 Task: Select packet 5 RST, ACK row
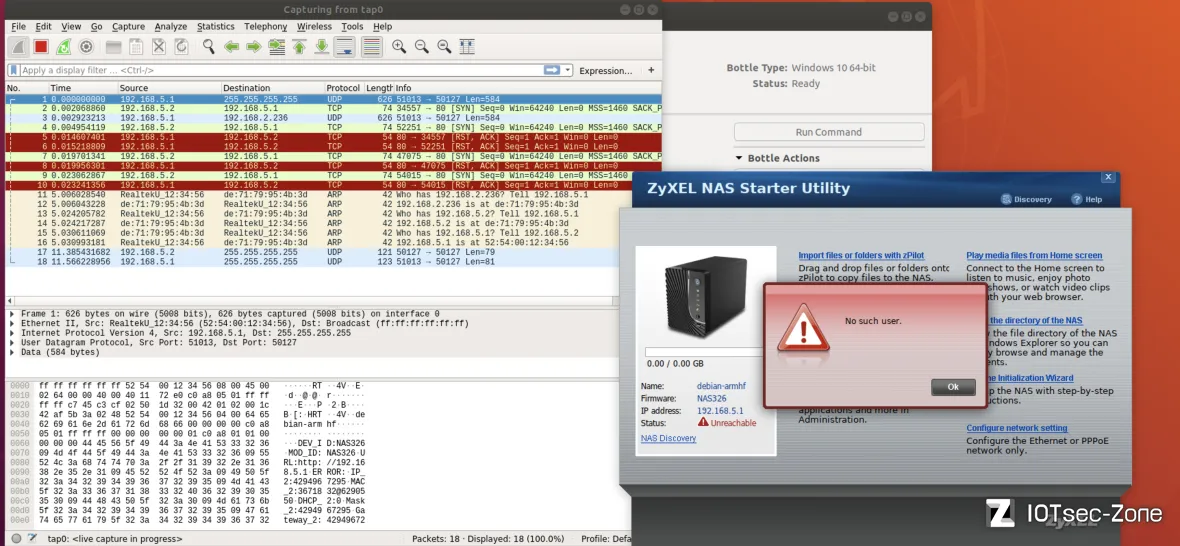point(333,138)
